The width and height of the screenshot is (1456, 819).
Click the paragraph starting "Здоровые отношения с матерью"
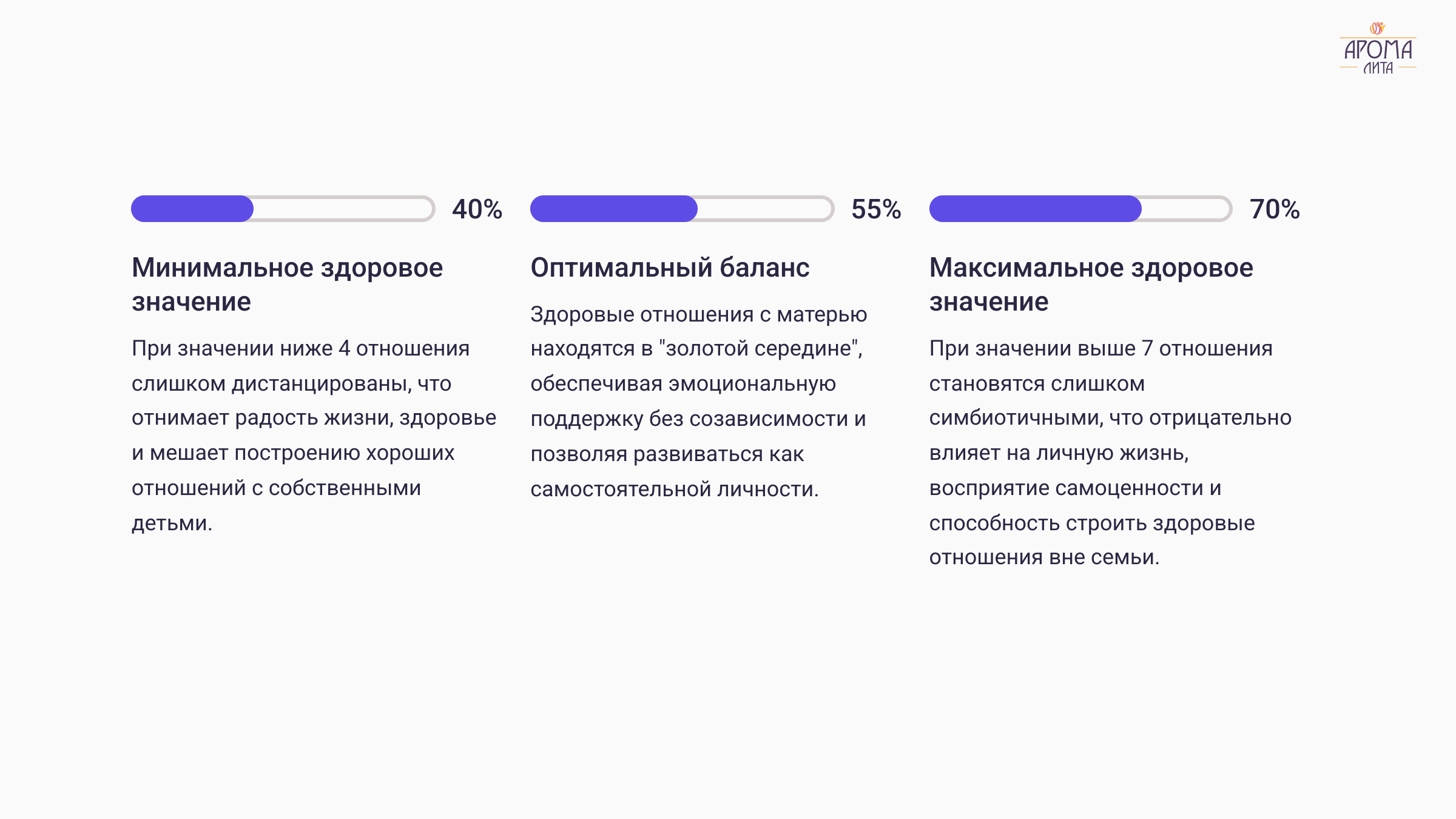698,401
